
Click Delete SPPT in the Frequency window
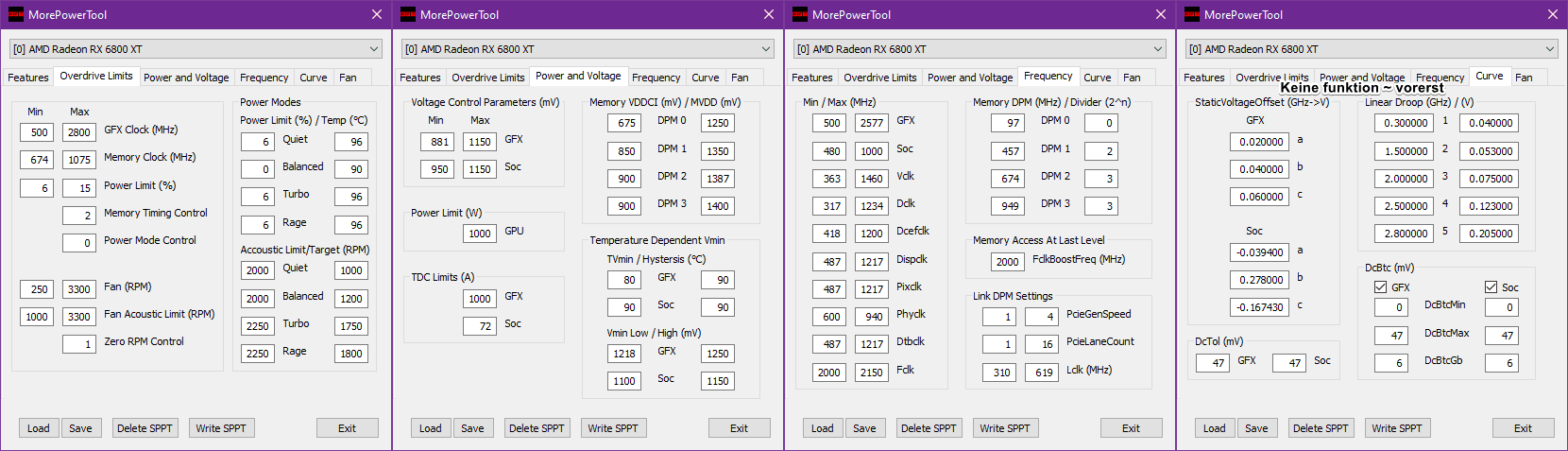tap(929, 428)
